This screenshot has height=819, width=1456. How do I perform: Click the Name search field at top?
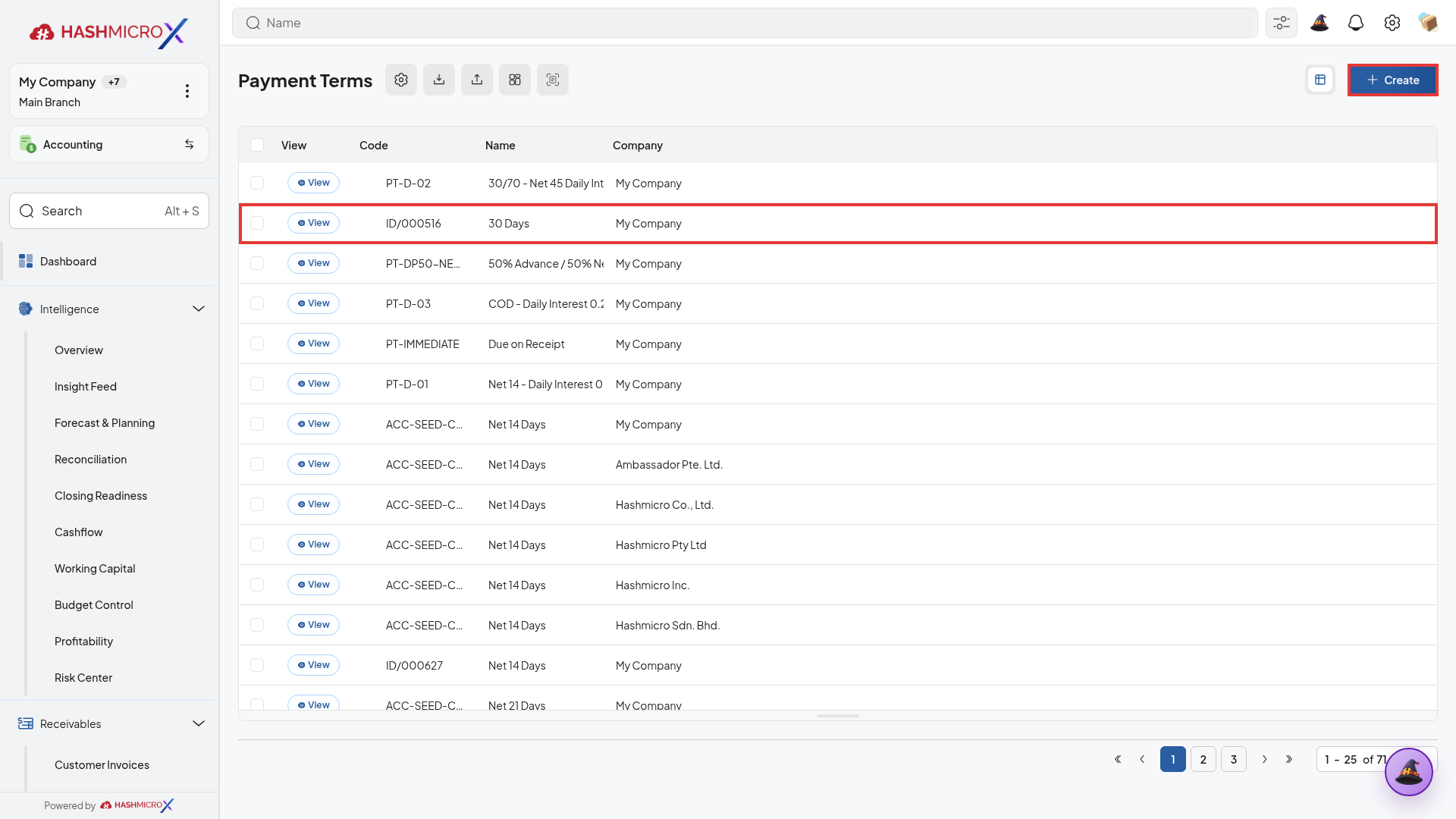click(x=745, y=23)
